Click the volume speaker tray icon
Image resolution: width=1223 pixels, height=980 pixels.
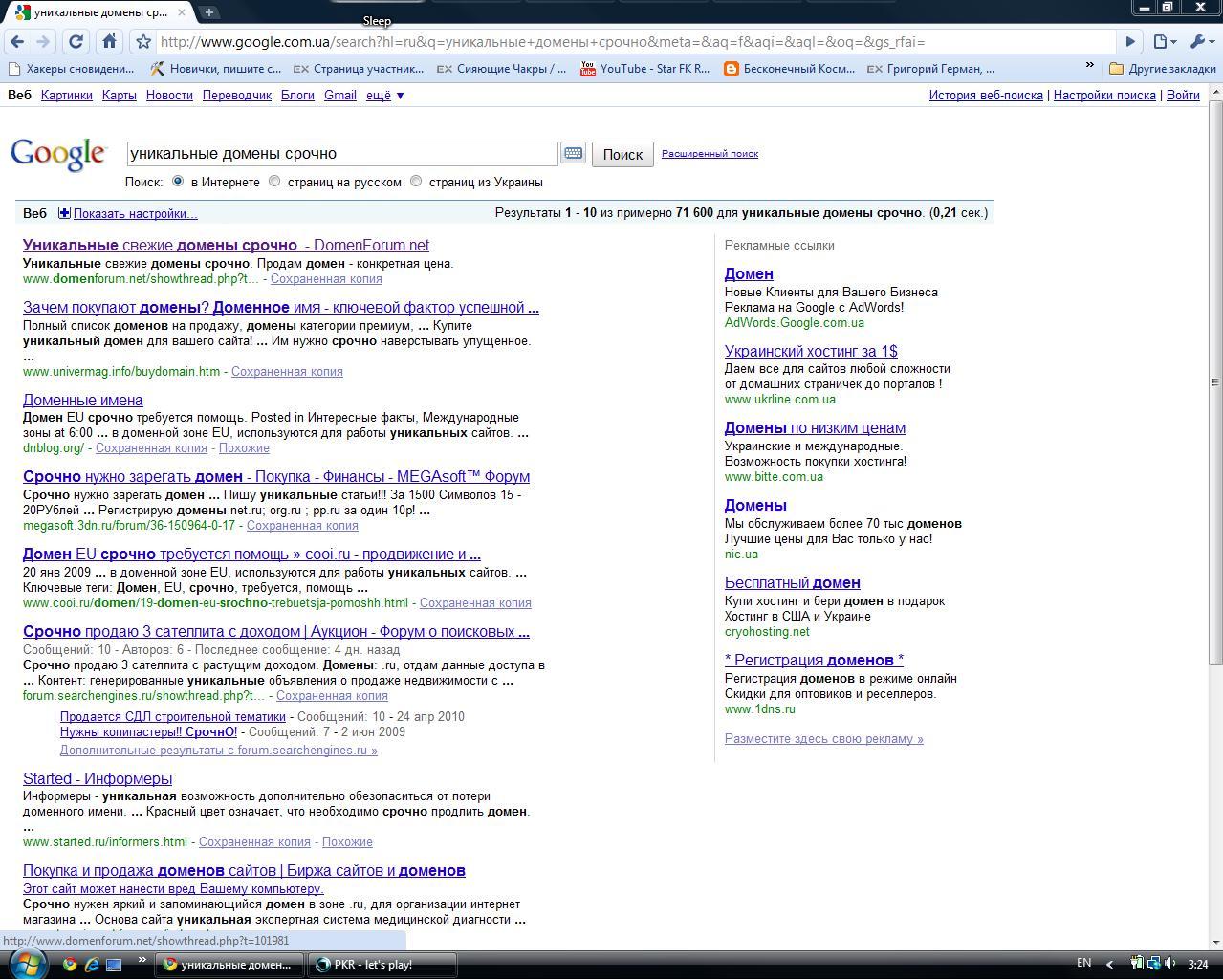pyautogui.click(x=1170, y=964)
